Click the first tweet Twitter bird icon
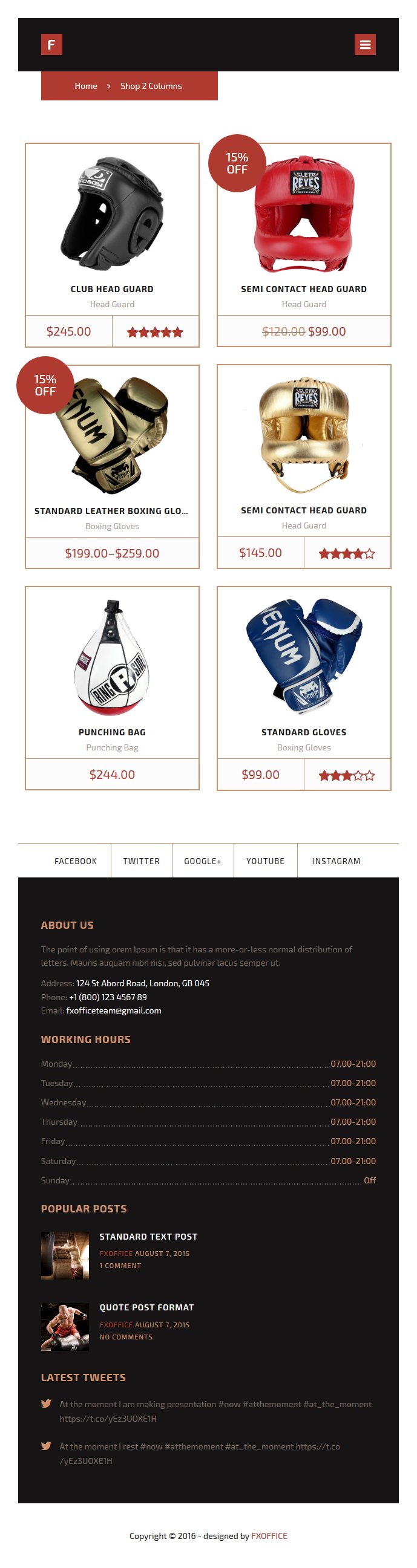The width and height of the screenshot is (417, 1568). pyautogui.click(x=47, y=1403)
